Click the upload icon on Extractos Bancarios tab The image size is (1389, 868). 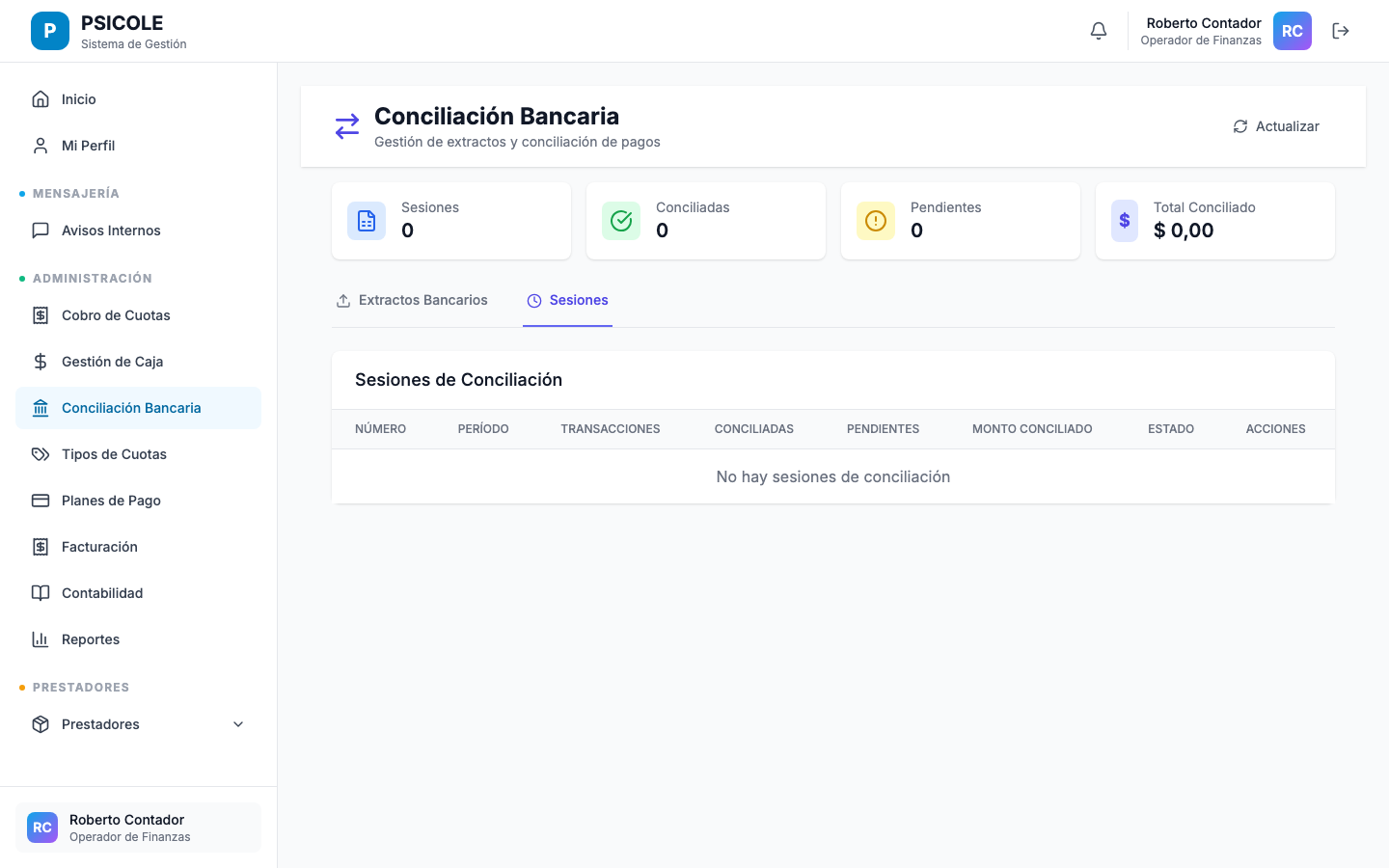343,301
